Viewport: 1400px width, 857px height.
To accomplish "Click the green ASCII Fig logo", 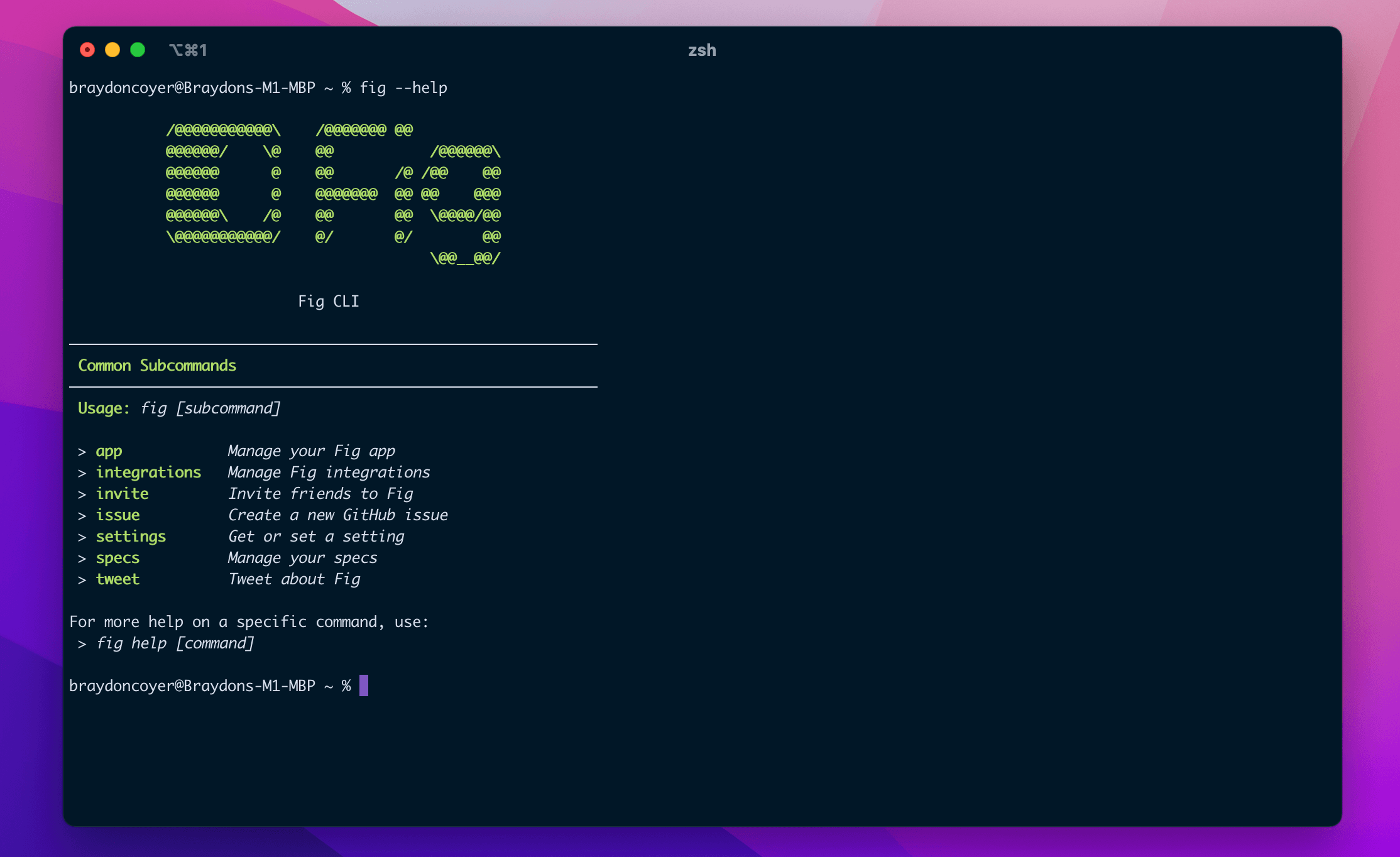I will tap(333, 194).
